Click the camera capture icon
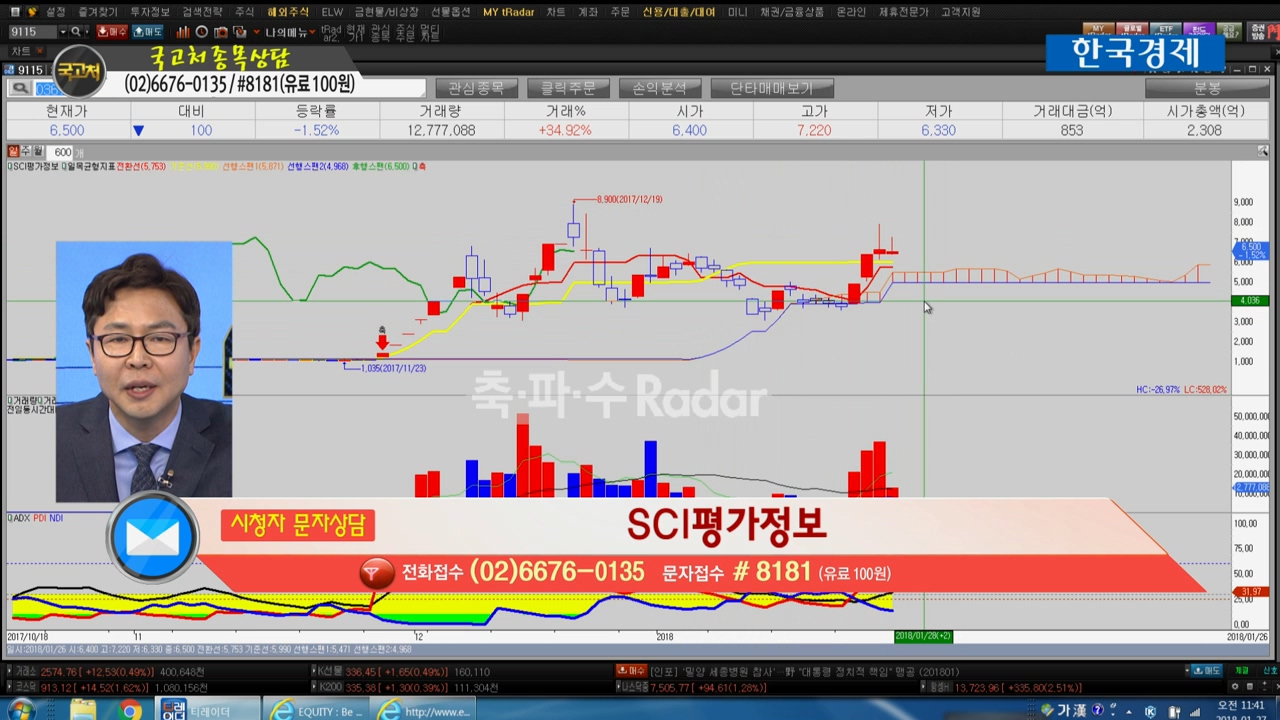This screenshot has width=1280, height=720. [x=221, y=32]
